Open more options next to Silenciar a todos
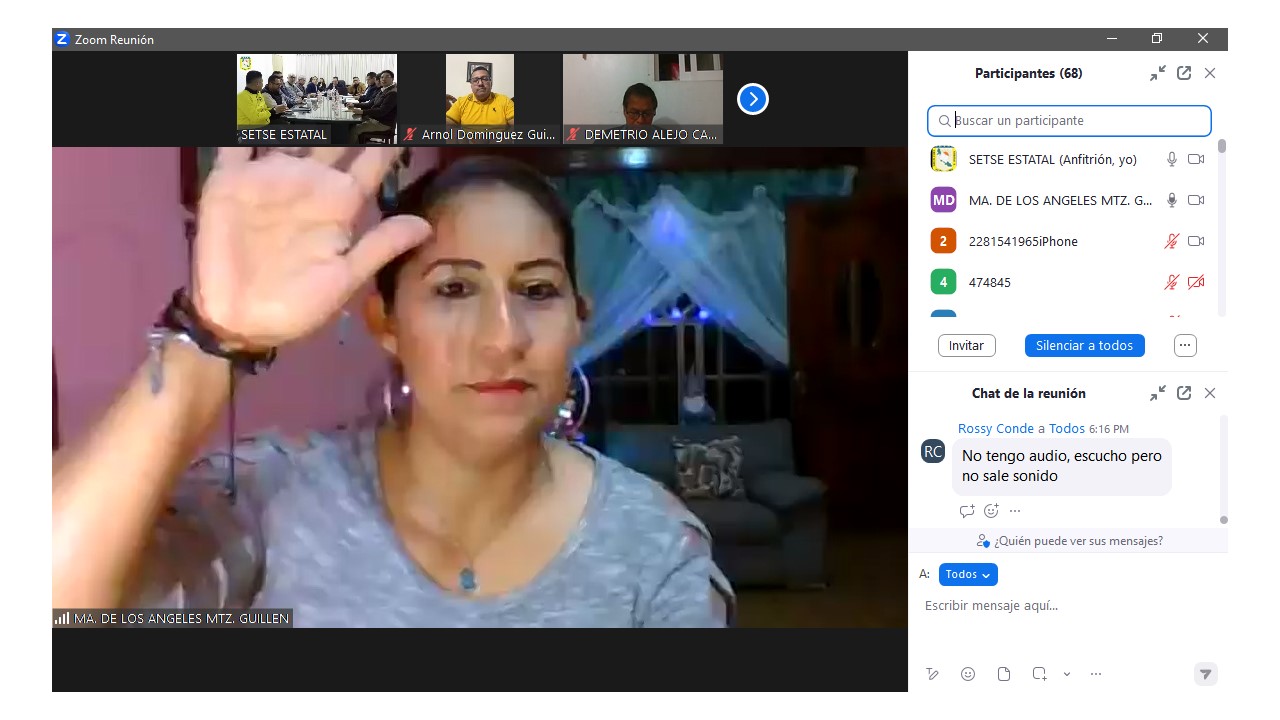Image resolution: width=1280 pixels, height=720 pixels. (1185, 345)
